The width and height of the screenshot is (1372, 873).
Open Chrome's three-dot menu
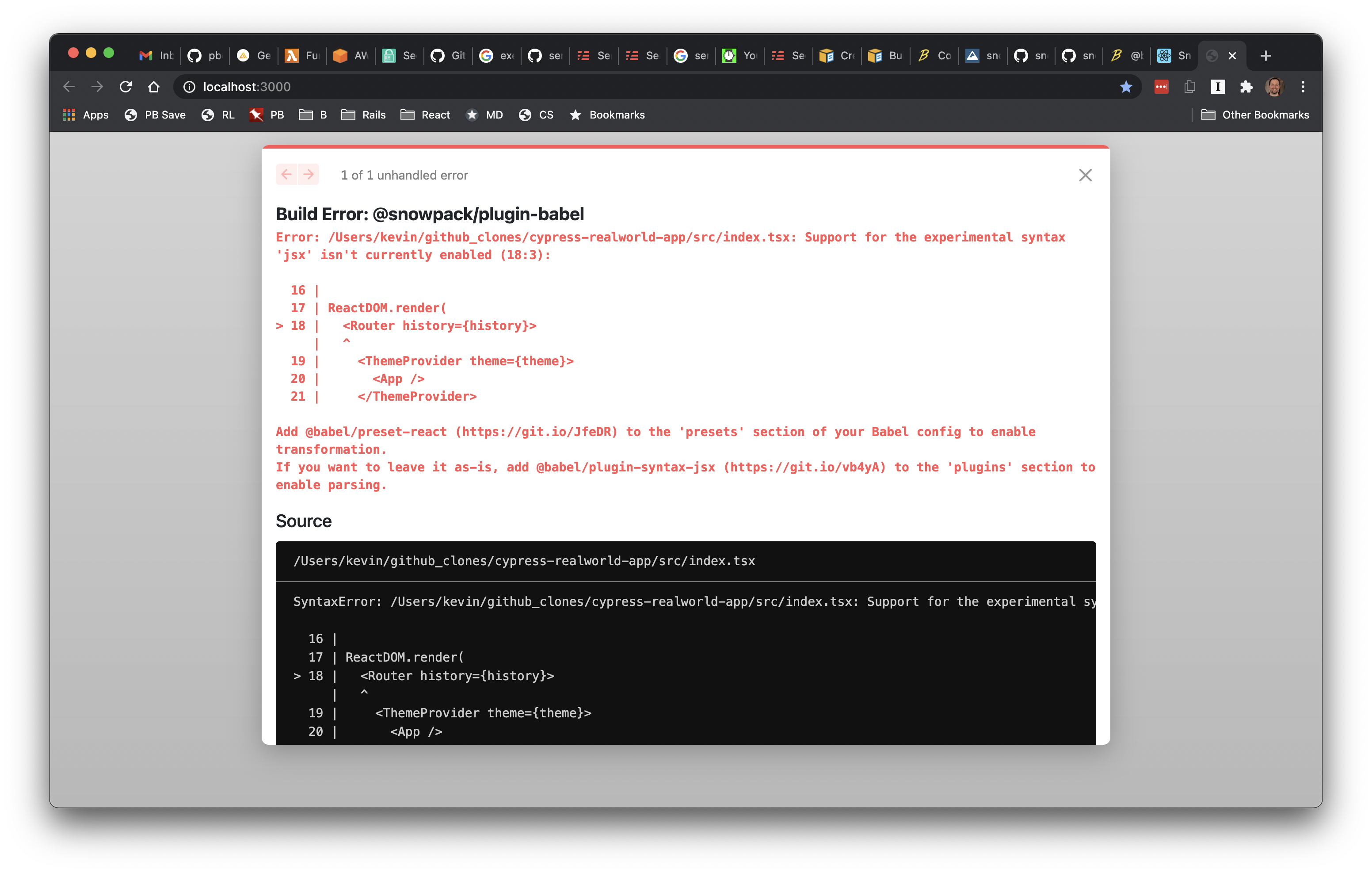click(1303, 87)
